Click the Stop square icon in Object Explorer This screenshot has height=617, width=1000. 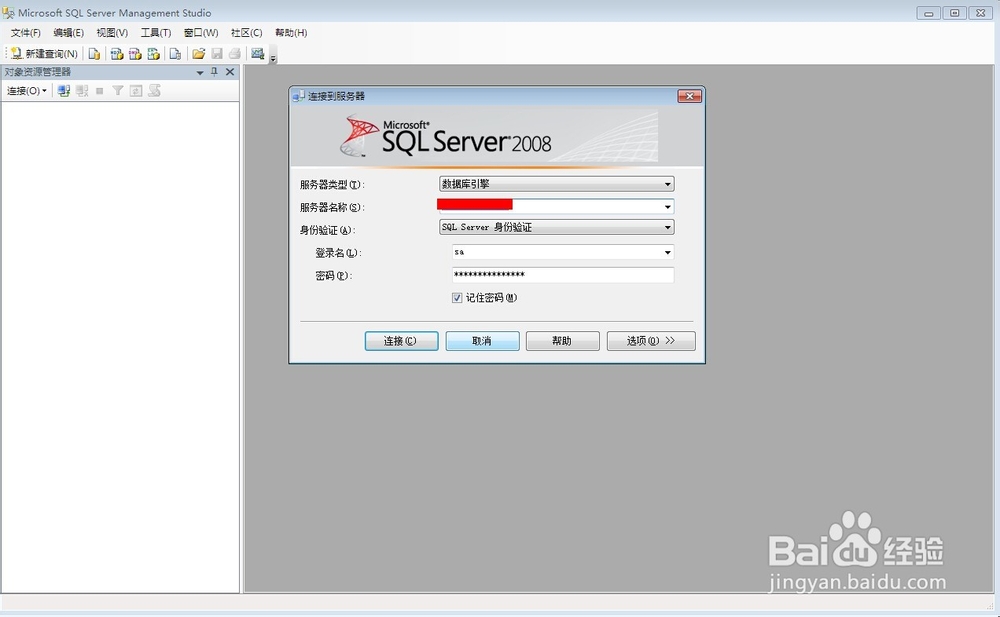coord(99,91)
